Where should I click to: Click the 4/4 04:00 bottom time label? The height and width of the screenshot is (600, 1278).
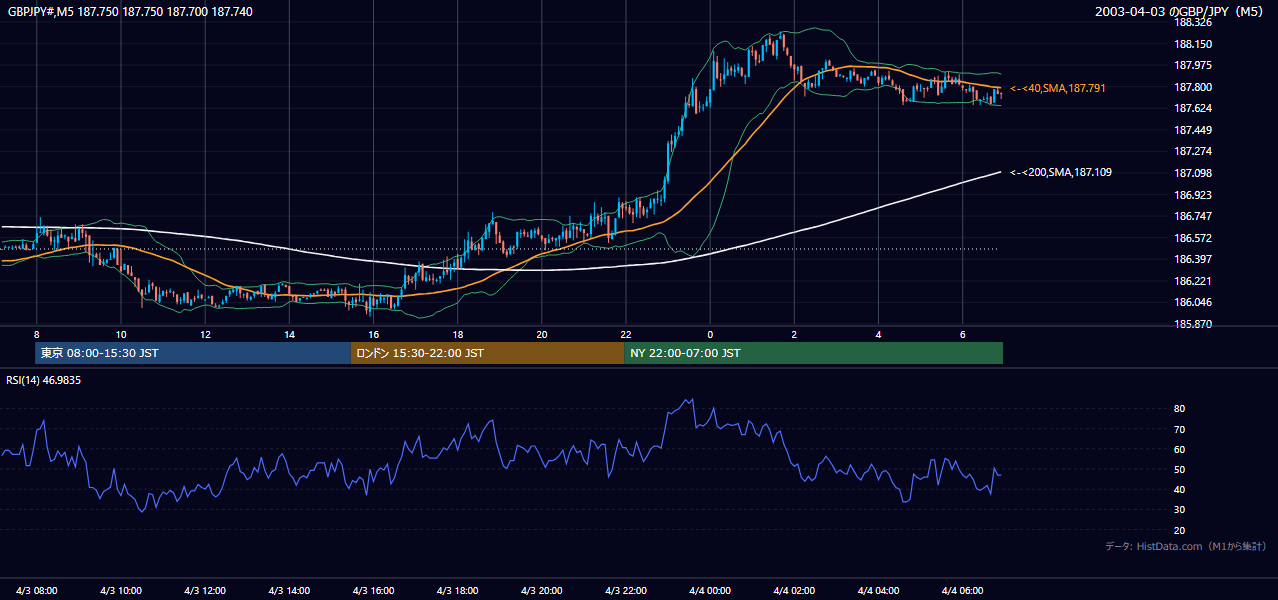point(878,589)
